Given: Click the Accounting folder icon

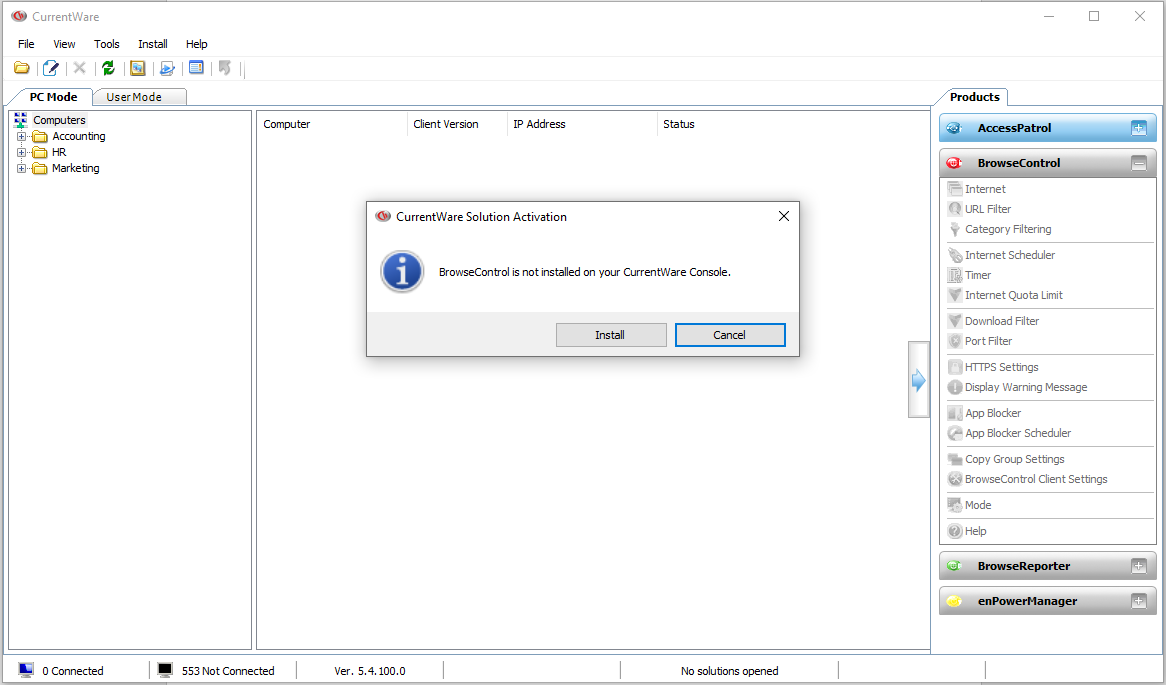Looking at the screenshot, I should 40,136.
